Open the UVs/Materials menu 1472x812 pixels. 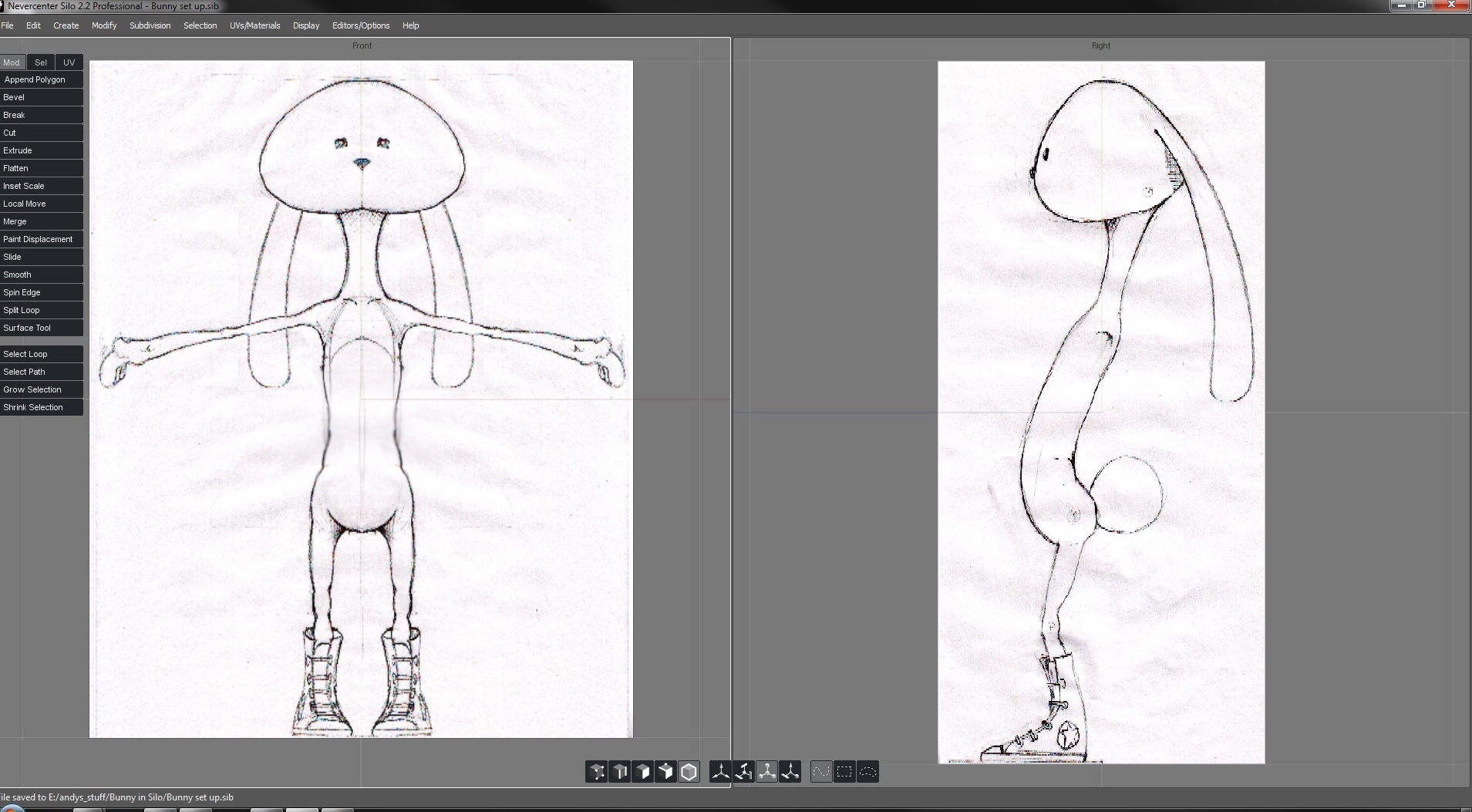coord(254,25)
